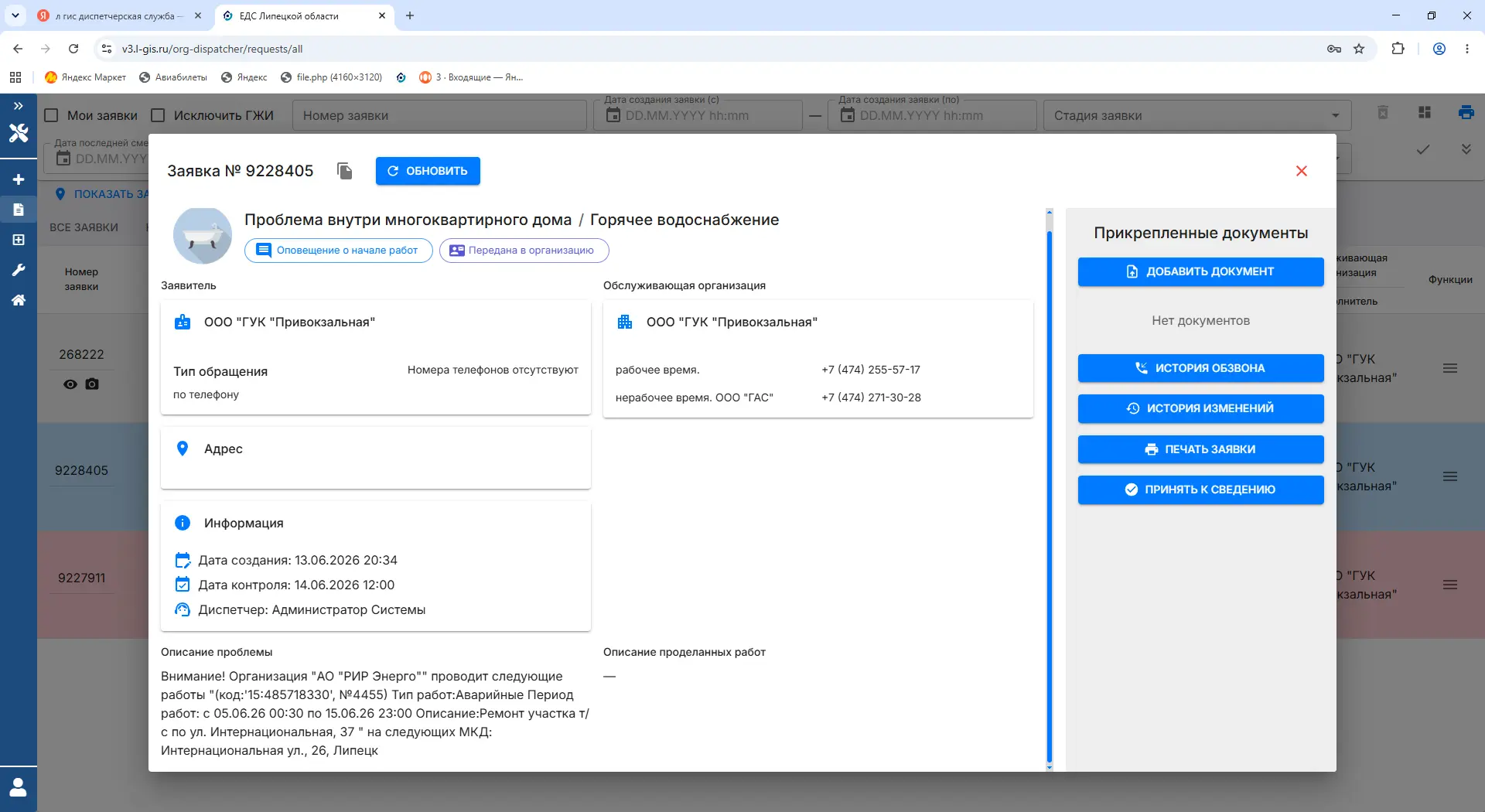
Task: Open calendar for Дата создания заявки (по)
Action: (x=848, y=115)
